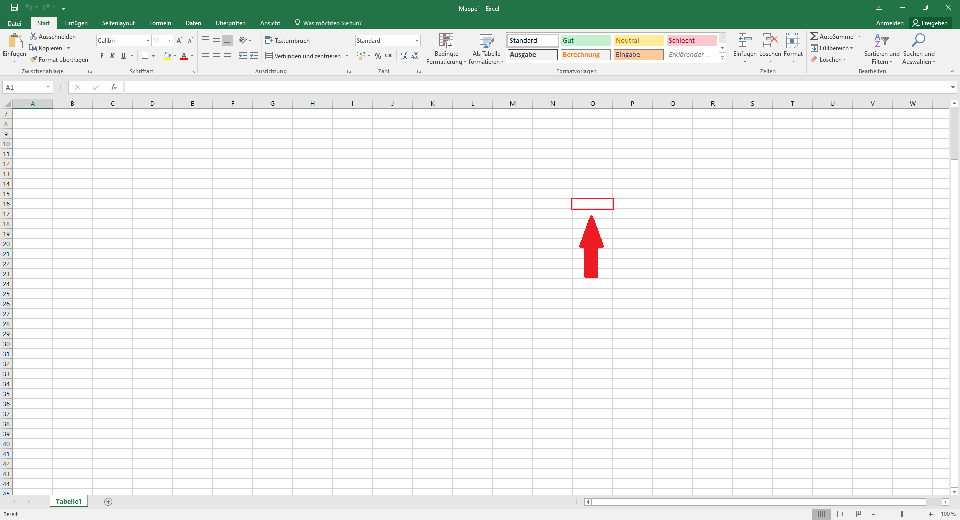Open the font color dropdown arrow
This screenshot has height=520, width=960.
(192, 56)
